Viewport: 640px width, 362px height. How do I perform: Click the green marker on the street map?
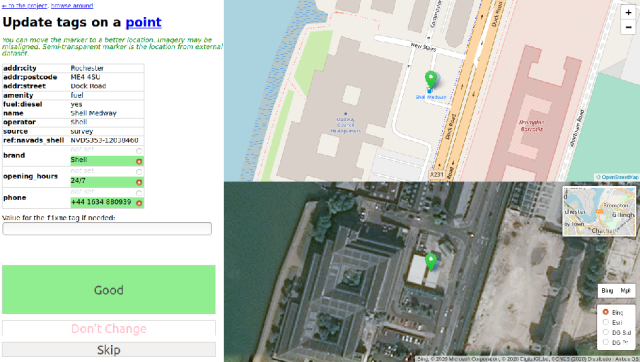(431, 79)
